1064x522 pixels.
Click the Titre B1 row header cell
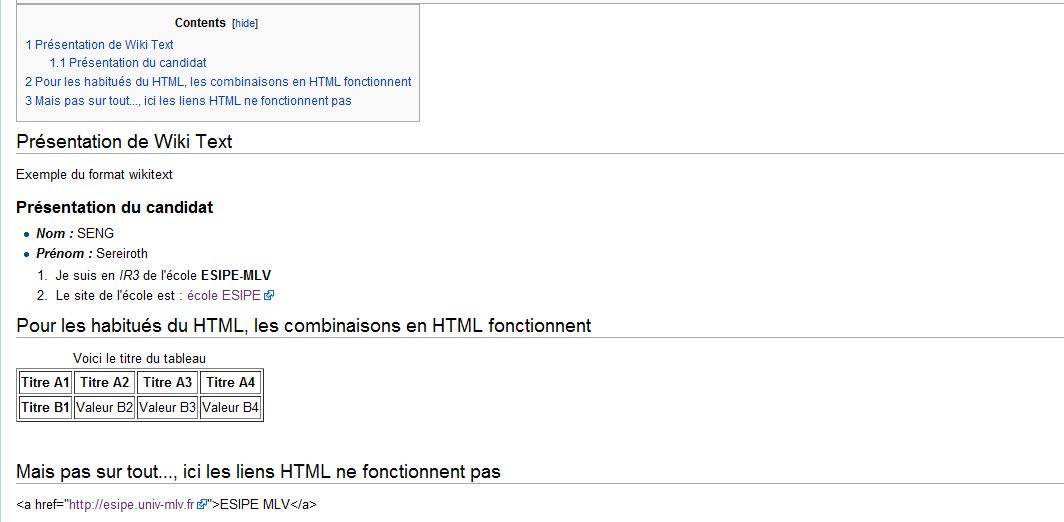[45, 408]
